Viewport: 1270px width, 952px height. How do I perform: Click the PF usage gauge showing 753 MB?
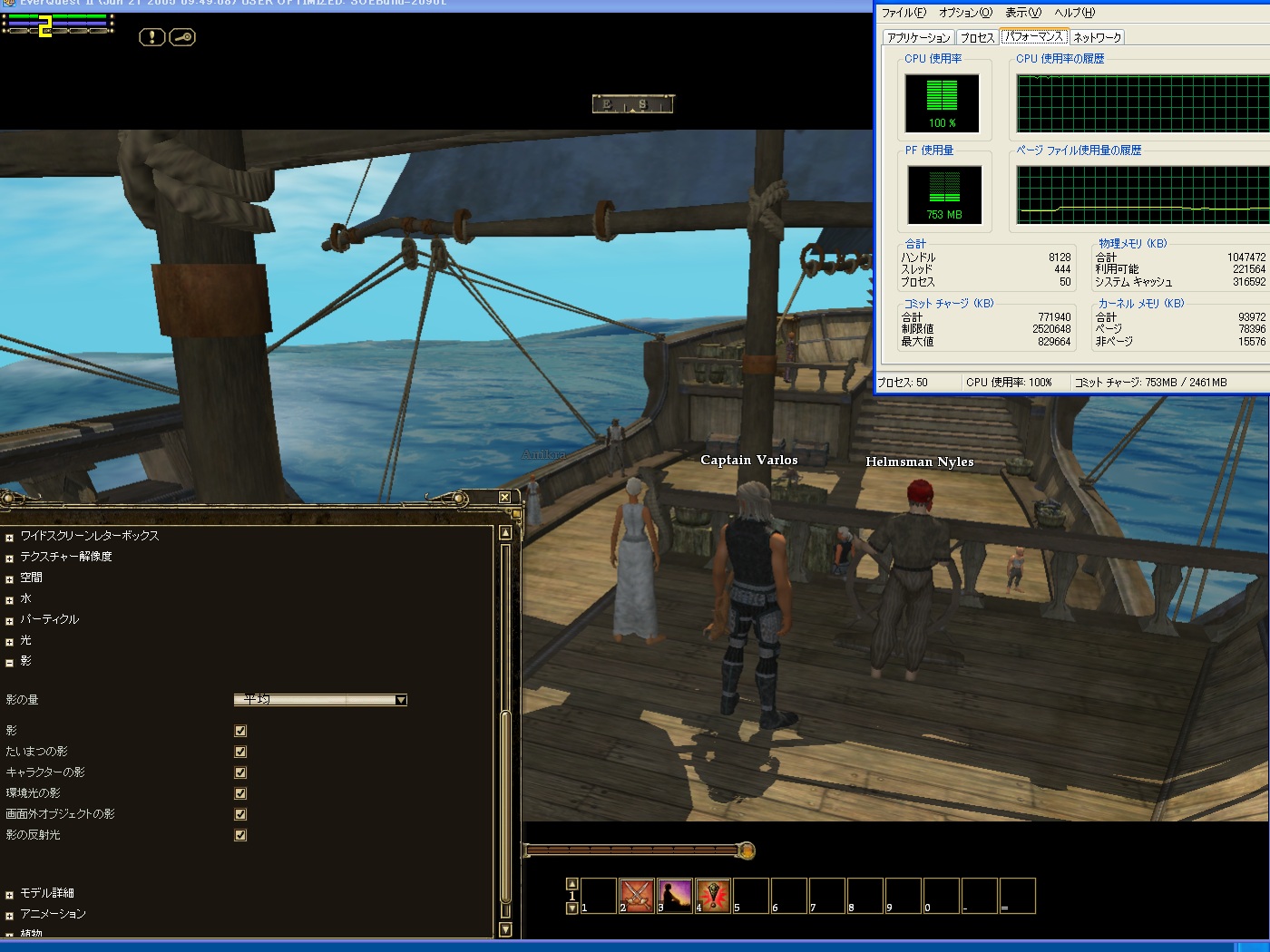pyautogui.click(x=944, y=195)
